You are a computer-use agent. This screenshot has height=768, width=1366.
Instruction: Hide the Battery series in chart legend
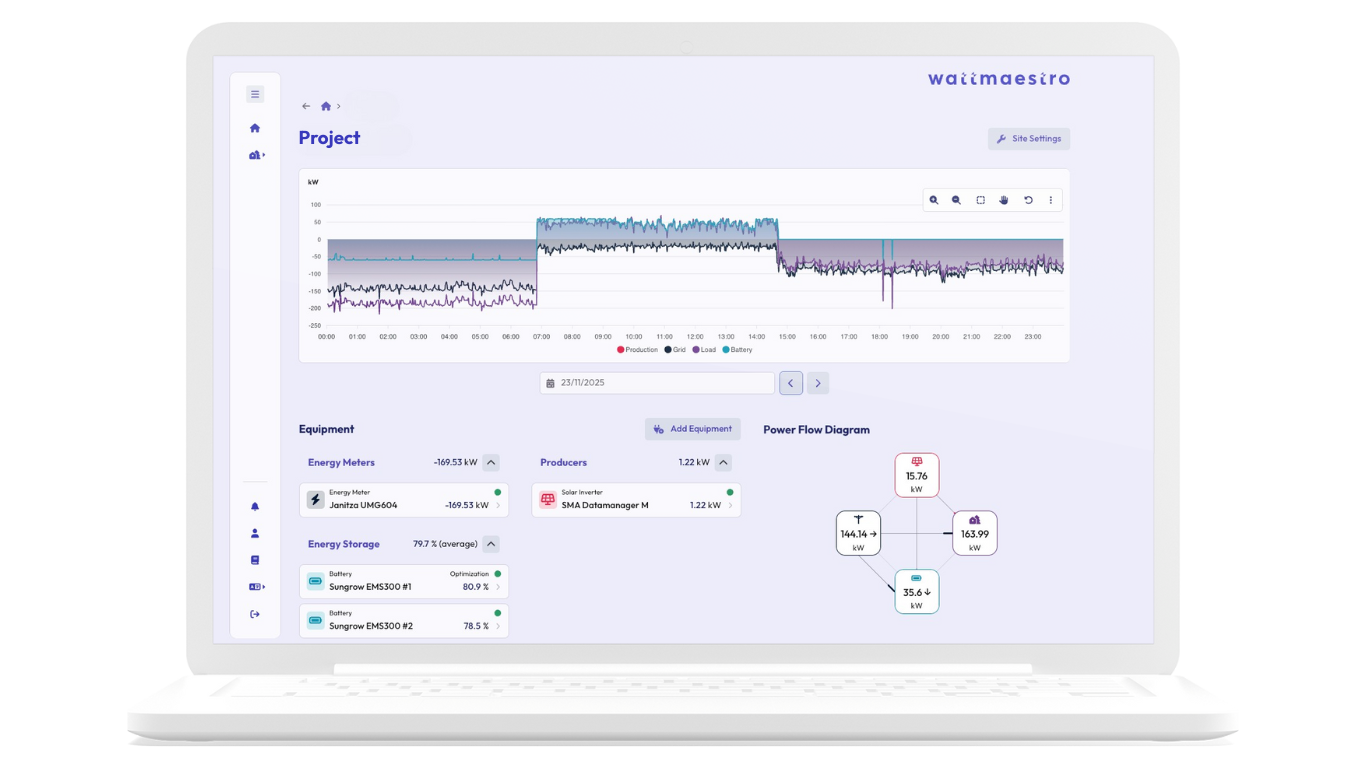click(x=737, y=350)
